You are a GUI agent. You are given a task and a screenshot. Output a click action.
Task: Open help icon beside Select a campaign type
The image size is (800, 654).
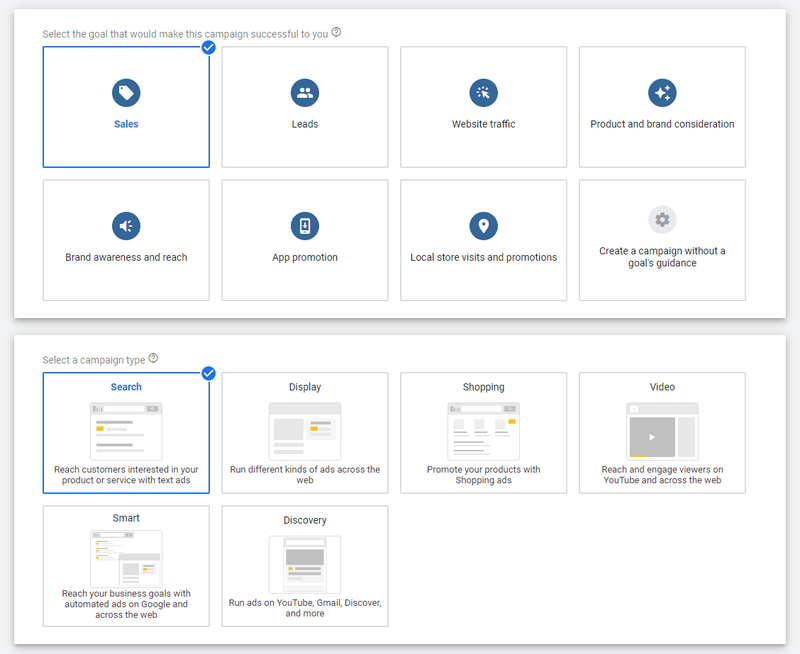153,358
